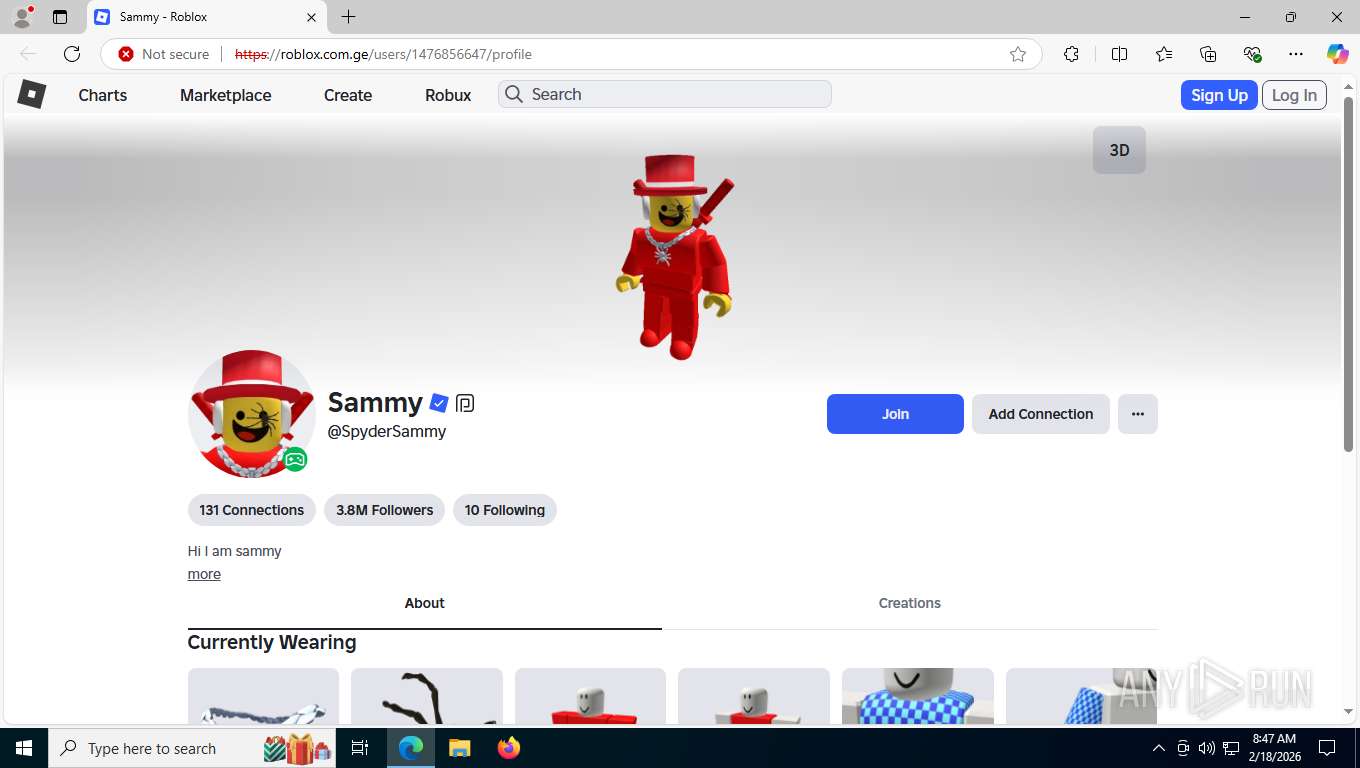Open the 3.8M Followers list
This screenshot has width=1360, height=768.
point(385,510)
